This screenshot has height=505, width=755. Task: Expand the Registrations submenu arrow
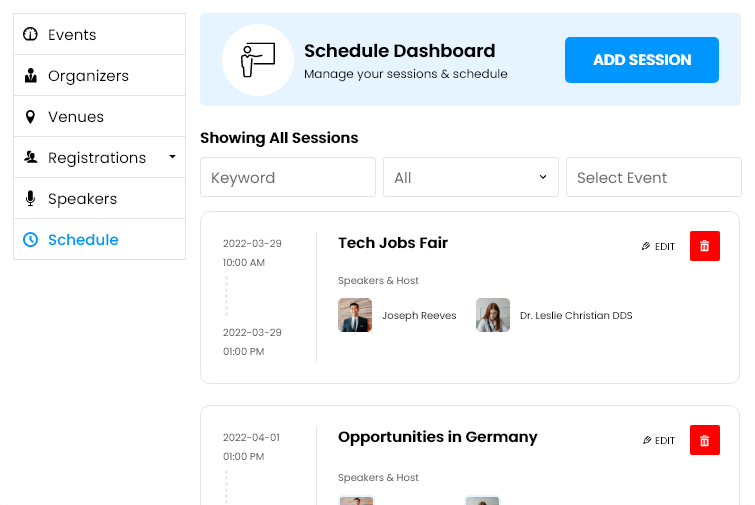(172, 157)
